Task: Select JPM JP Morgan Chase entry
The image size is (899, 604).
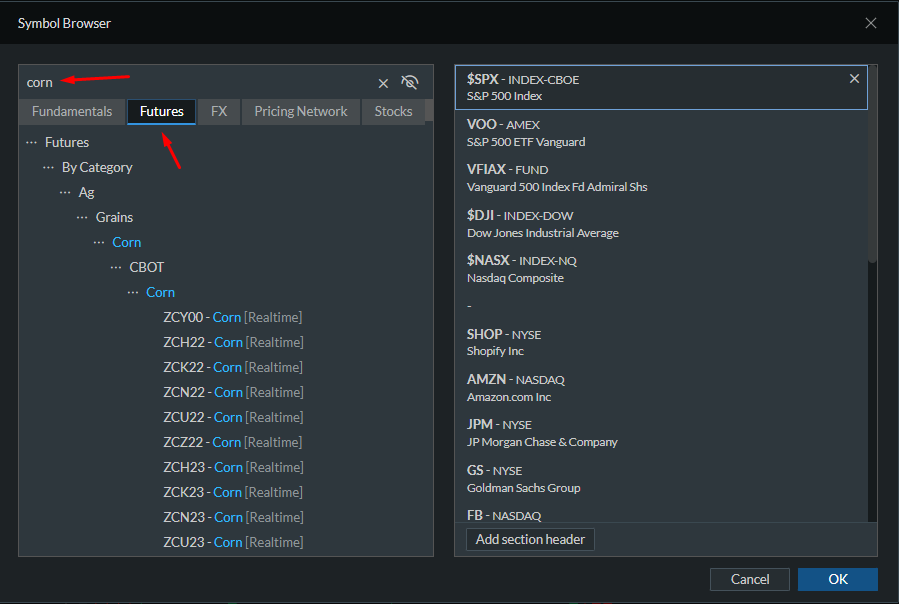Action: tap(661, 433)
